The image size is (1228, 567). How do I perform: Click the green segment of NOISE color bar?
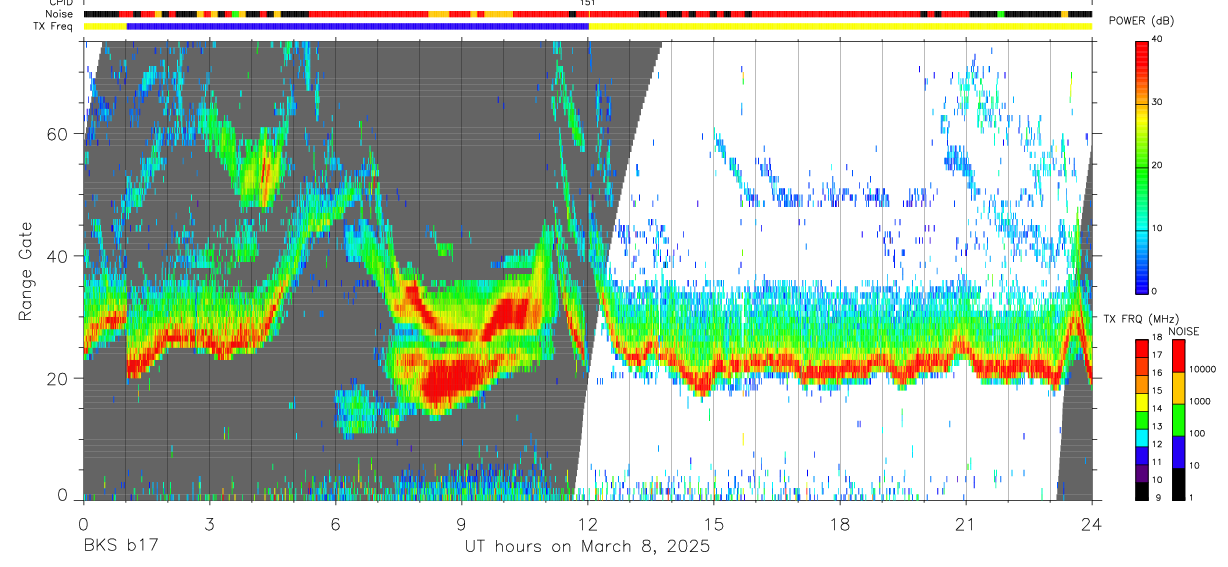[x=1179, y=420]
